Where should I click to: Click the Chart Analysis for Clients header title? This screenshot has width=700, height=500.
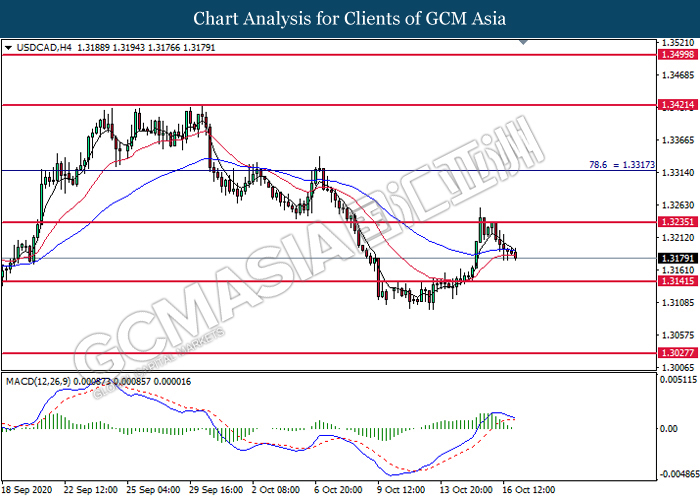pos(350,19)
